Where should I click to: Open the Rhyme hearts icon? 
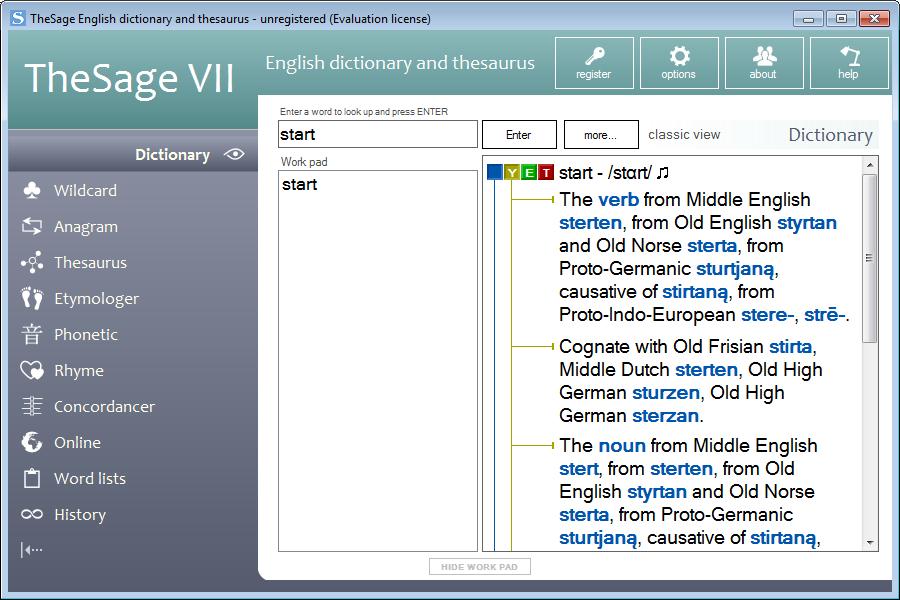coord(32,371)
